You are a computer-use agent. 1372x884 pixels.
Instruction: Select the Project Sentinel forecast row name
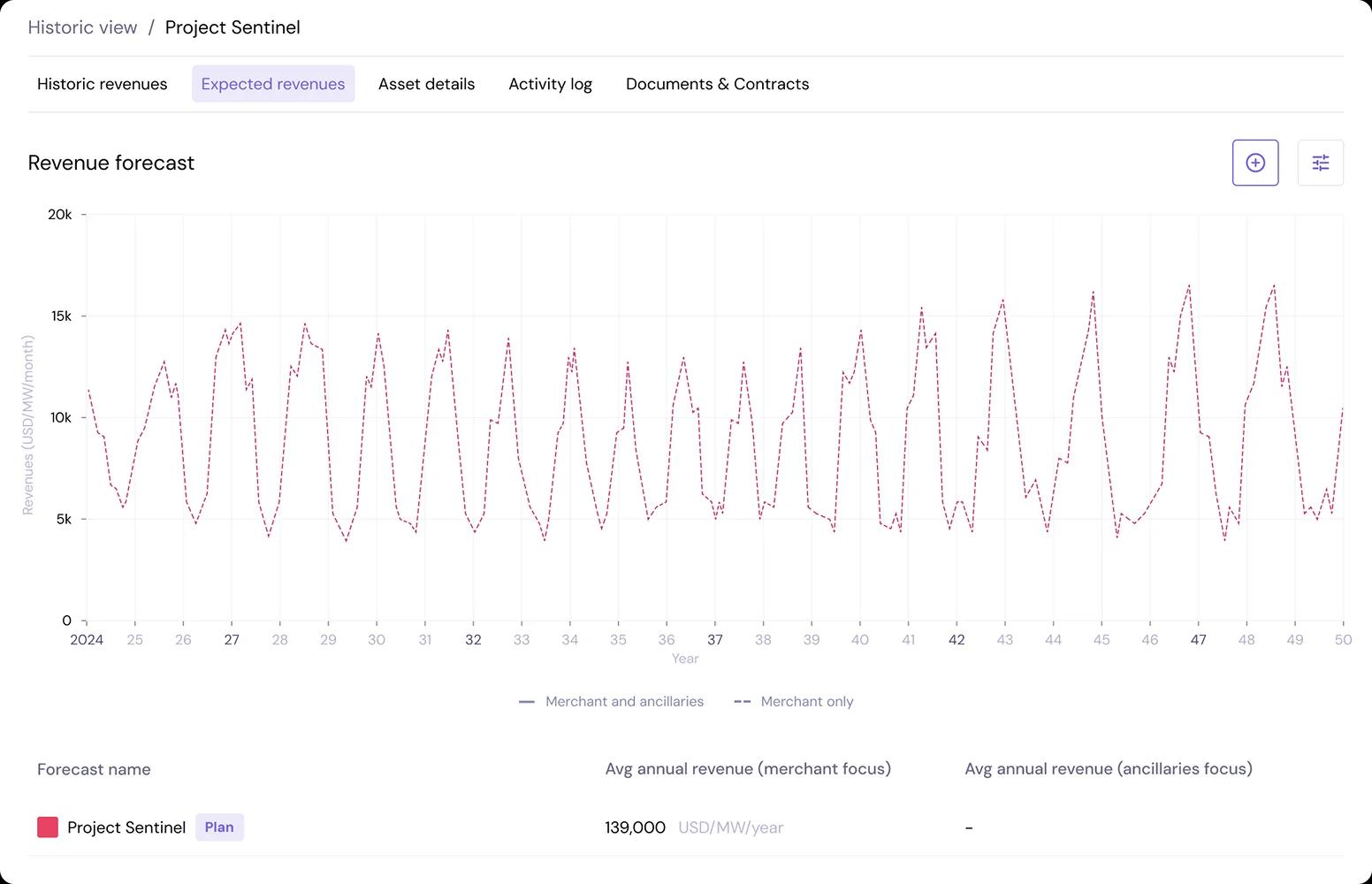(x=126, y=827)
